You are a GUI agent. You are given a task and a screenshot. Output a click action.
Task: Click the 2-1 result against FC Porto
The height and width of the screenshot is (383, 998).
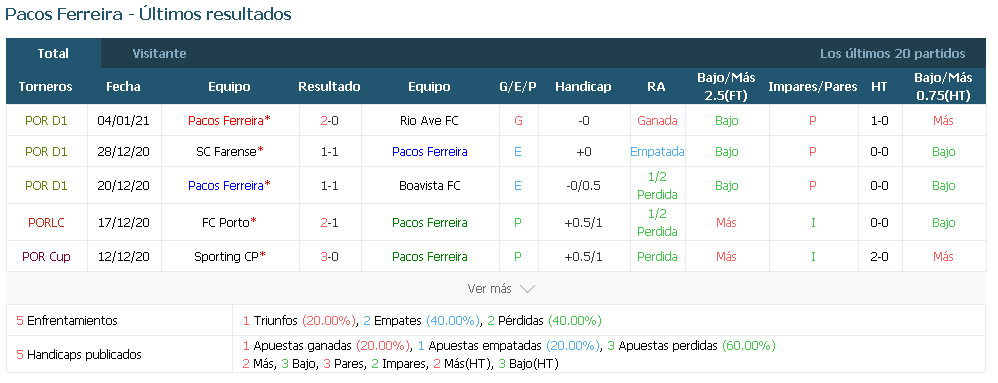pyautogui.click(x=329, y=222)
